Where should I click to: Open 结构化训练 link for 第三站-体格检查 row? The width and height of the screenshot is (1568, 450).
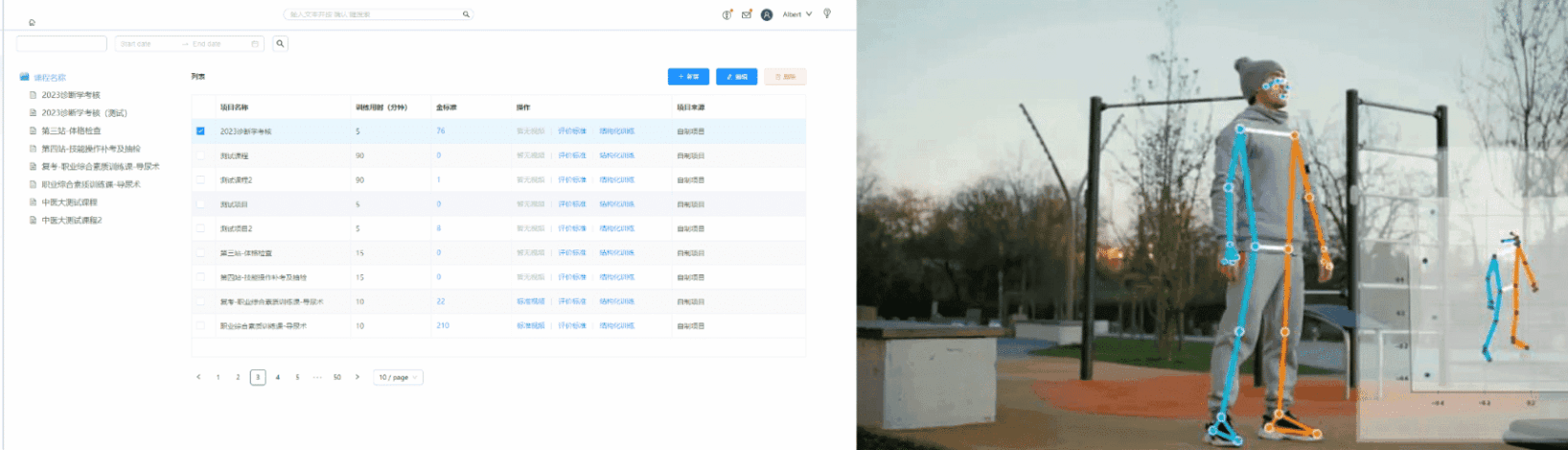[617, 252]
